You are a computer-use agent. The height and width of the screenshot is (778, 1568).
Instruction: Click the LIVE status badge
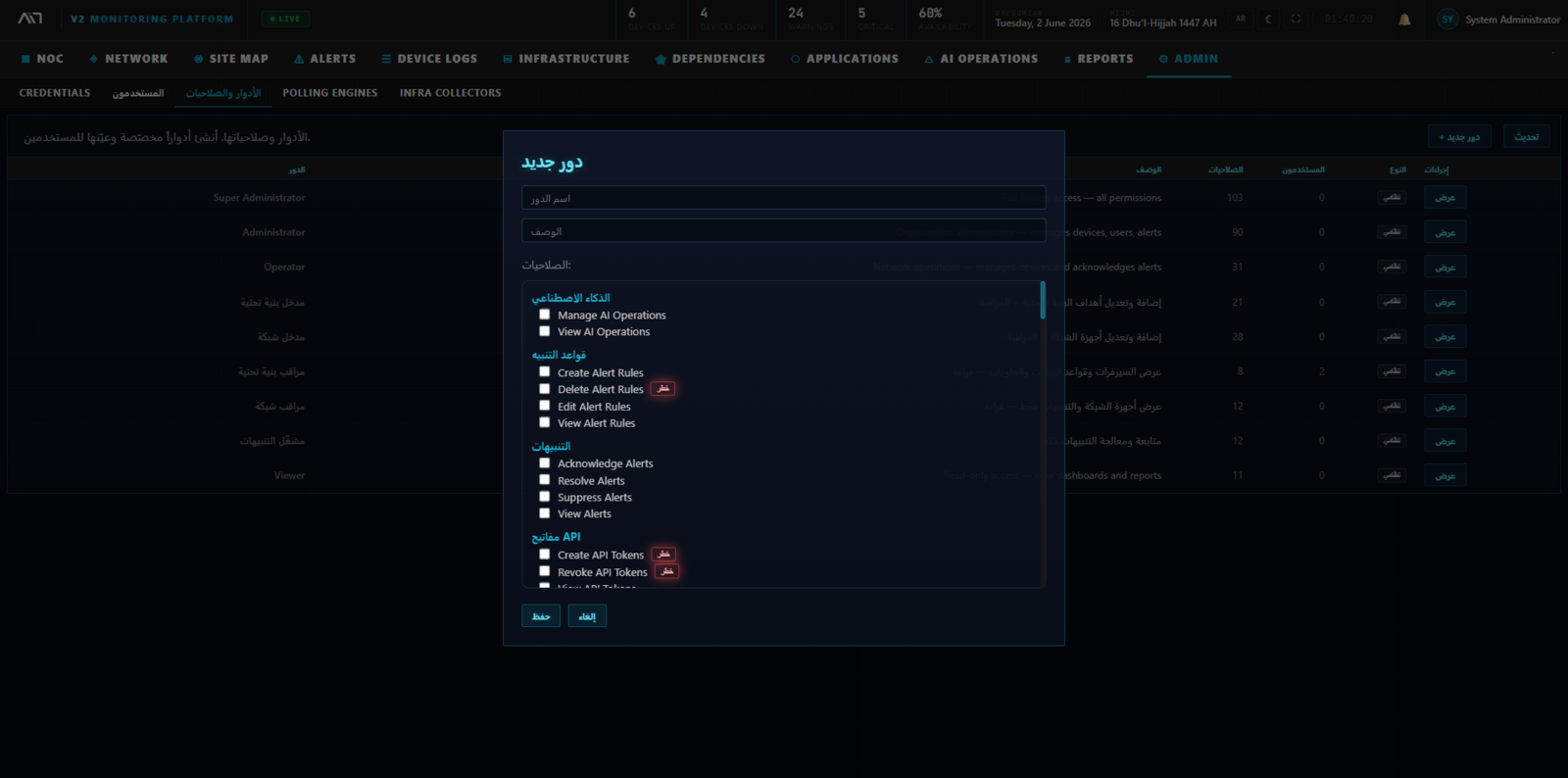286,19
